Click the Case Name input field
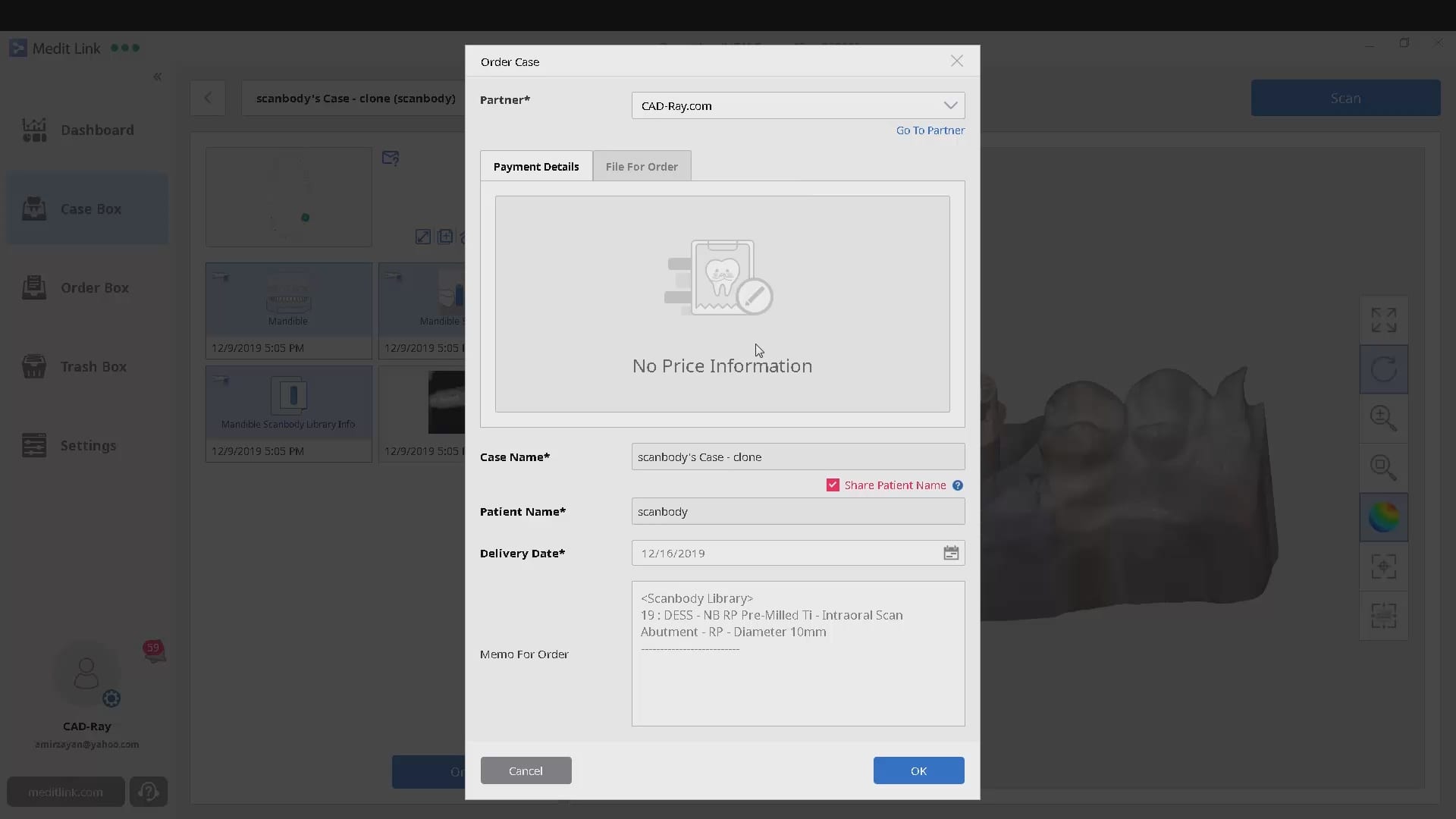Image resolution: width=1456 pixels, height=819 pixels. coord(798,457)
